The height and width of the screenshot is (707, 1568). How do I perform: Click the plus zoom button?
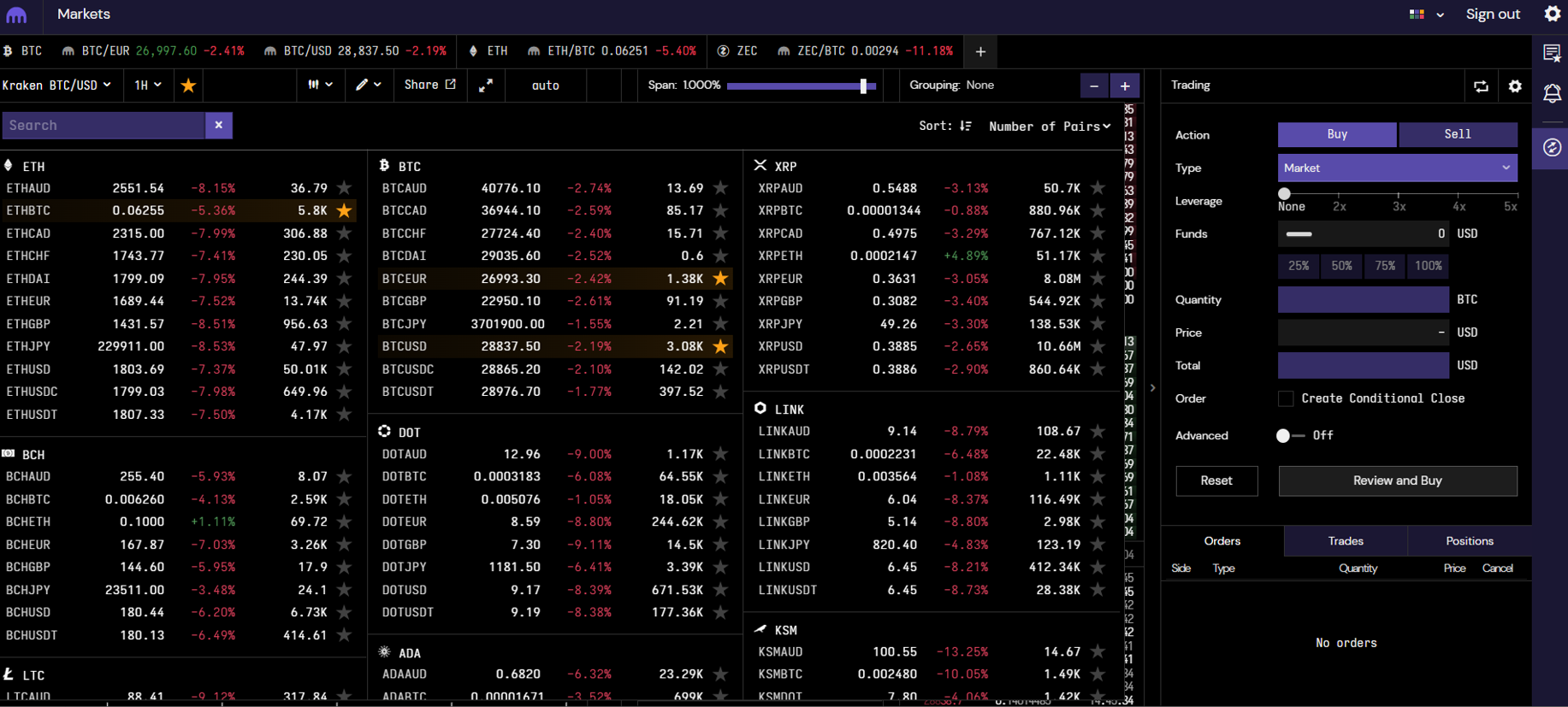[1125, 85]
